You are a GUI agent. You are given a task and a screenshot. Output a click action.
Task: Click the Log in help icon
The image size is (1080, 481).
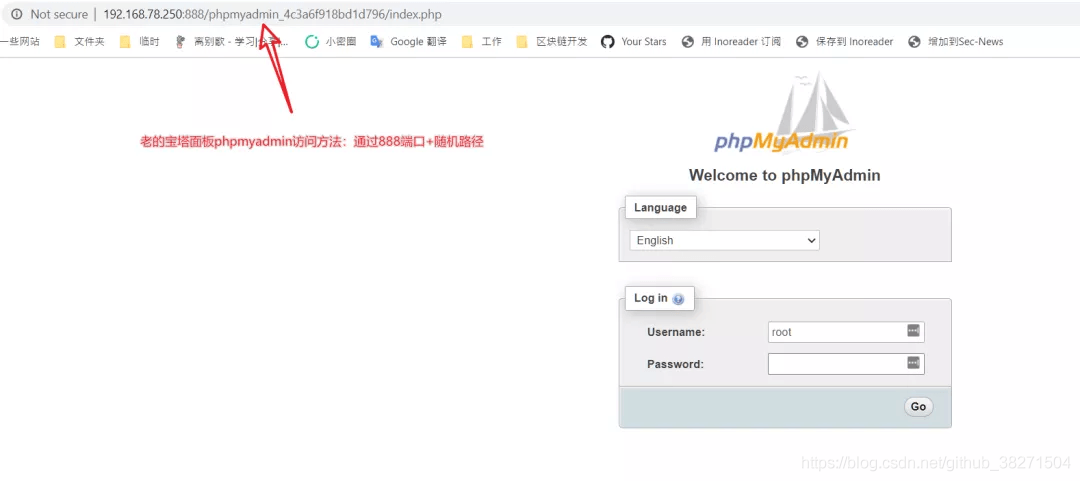[678, 299]
